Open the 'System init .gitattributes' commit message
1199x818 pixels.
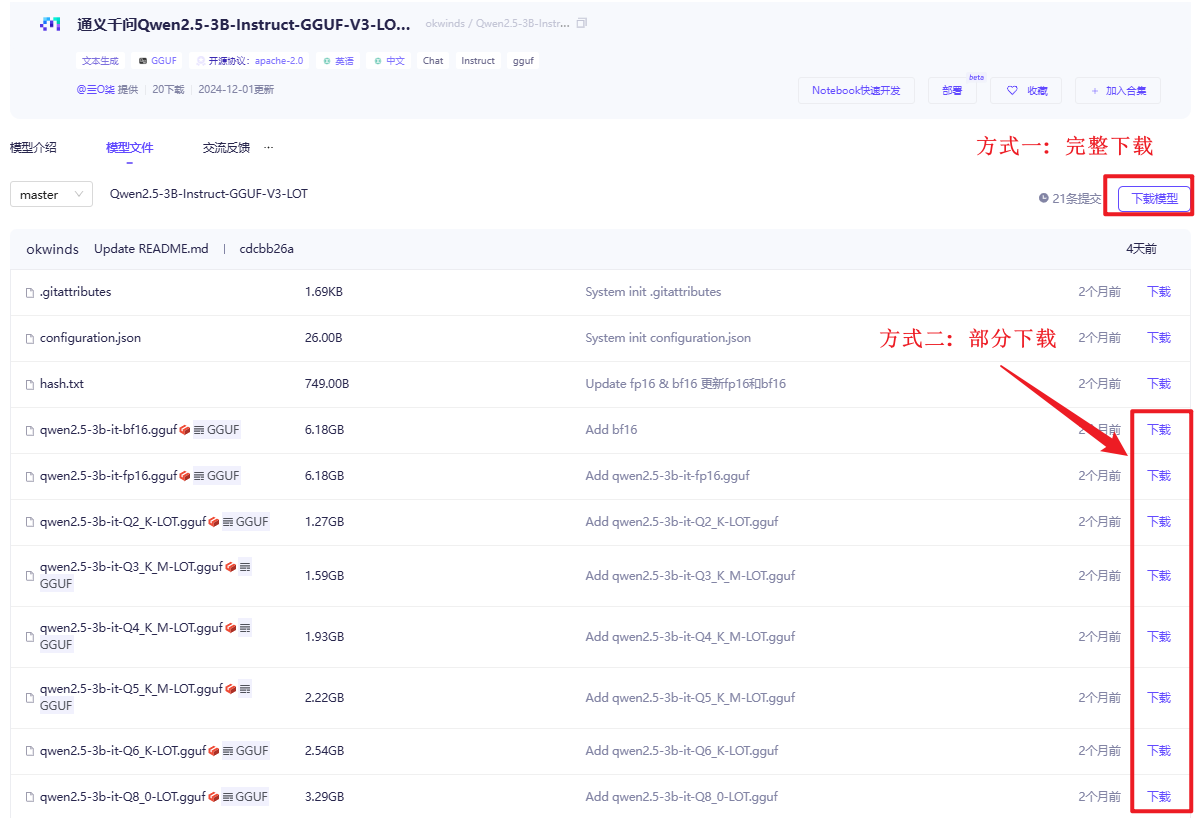[653, 292]
